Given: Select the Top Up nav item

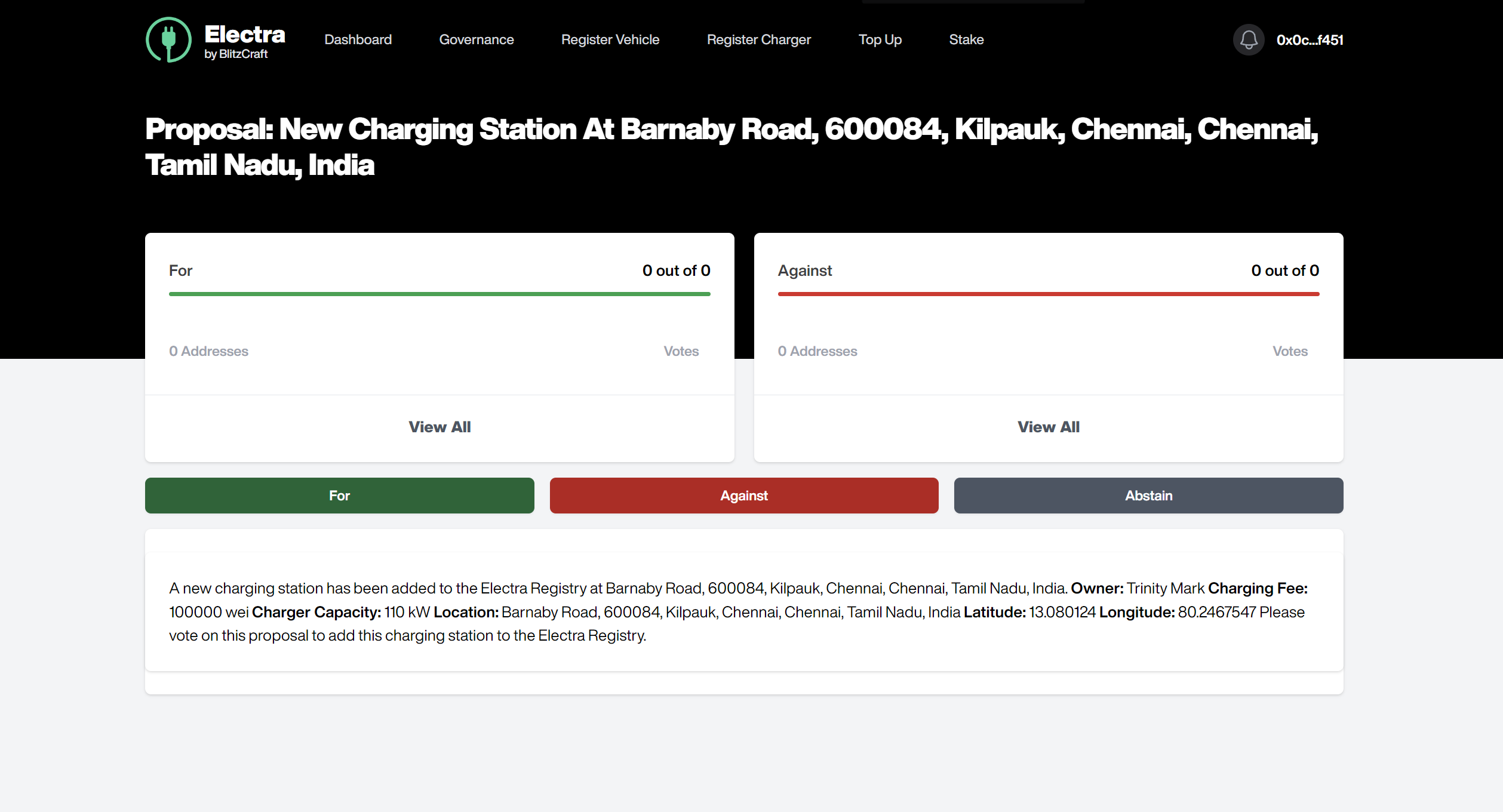Looking at the screenshot, I should point(880,39).
